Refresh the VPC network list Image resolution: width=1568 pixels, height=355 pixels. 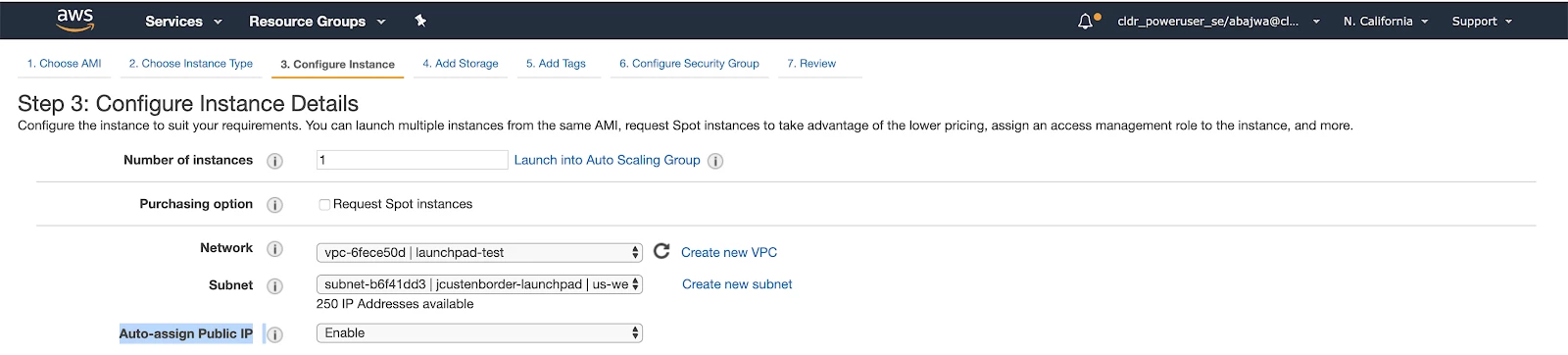point(661,251)
